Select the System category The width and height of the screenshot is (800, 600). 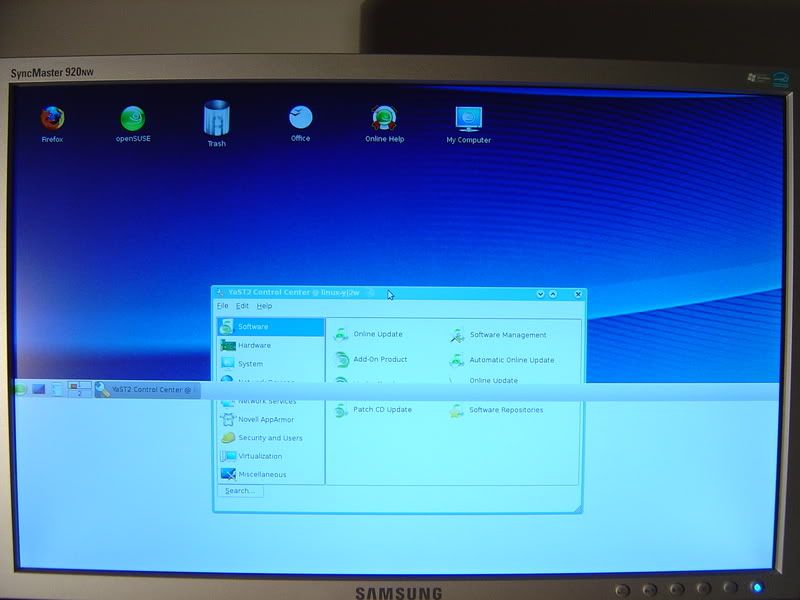(x=271, y=364)
